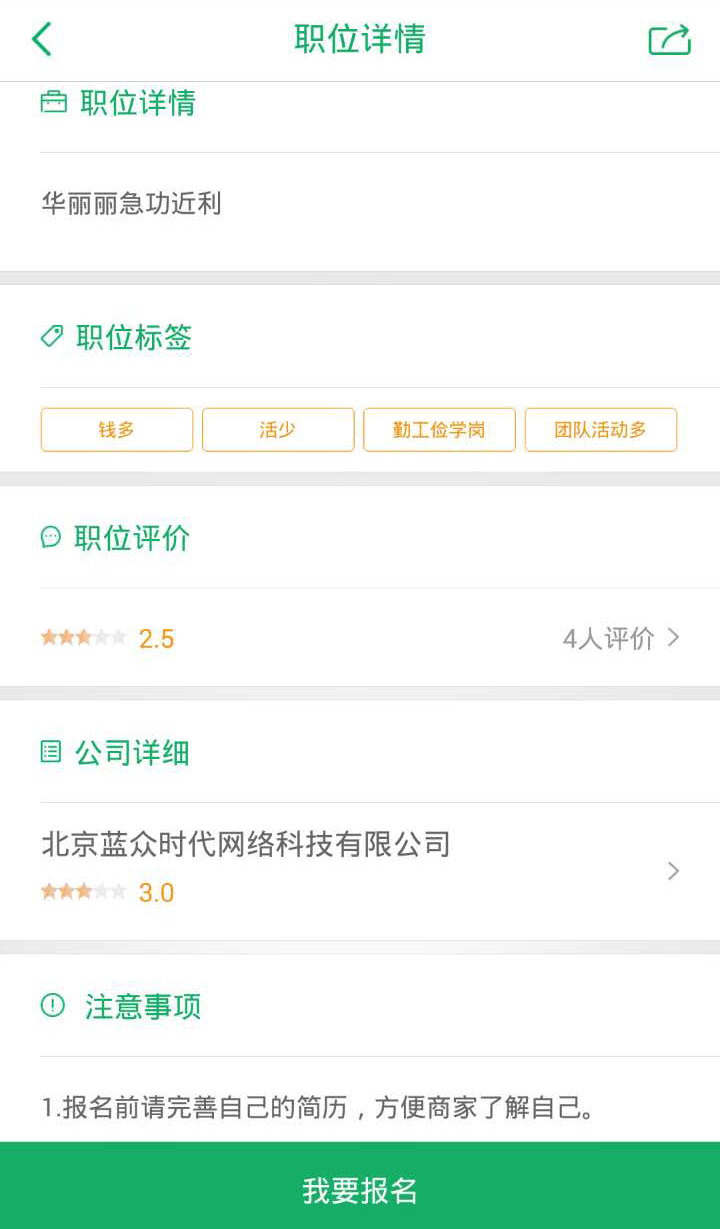This screenshot has height=1229, width=720.
Task: Tap the briefcase icon beside 职位详情
Action: pos(53,102)
